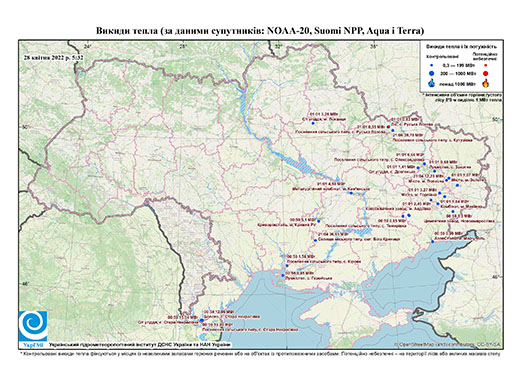Image resolution: width=520 pixels, height=368 pixels.
Task: Select the blue marker near Стара Некрасівка
Action: pyautogui.click(x=201, y=320)
